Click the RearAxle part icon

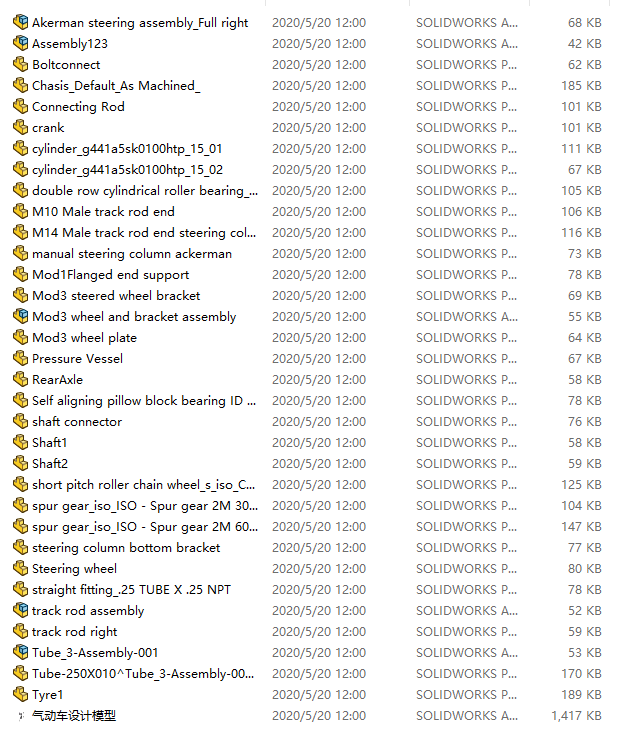tap(21, 379)
